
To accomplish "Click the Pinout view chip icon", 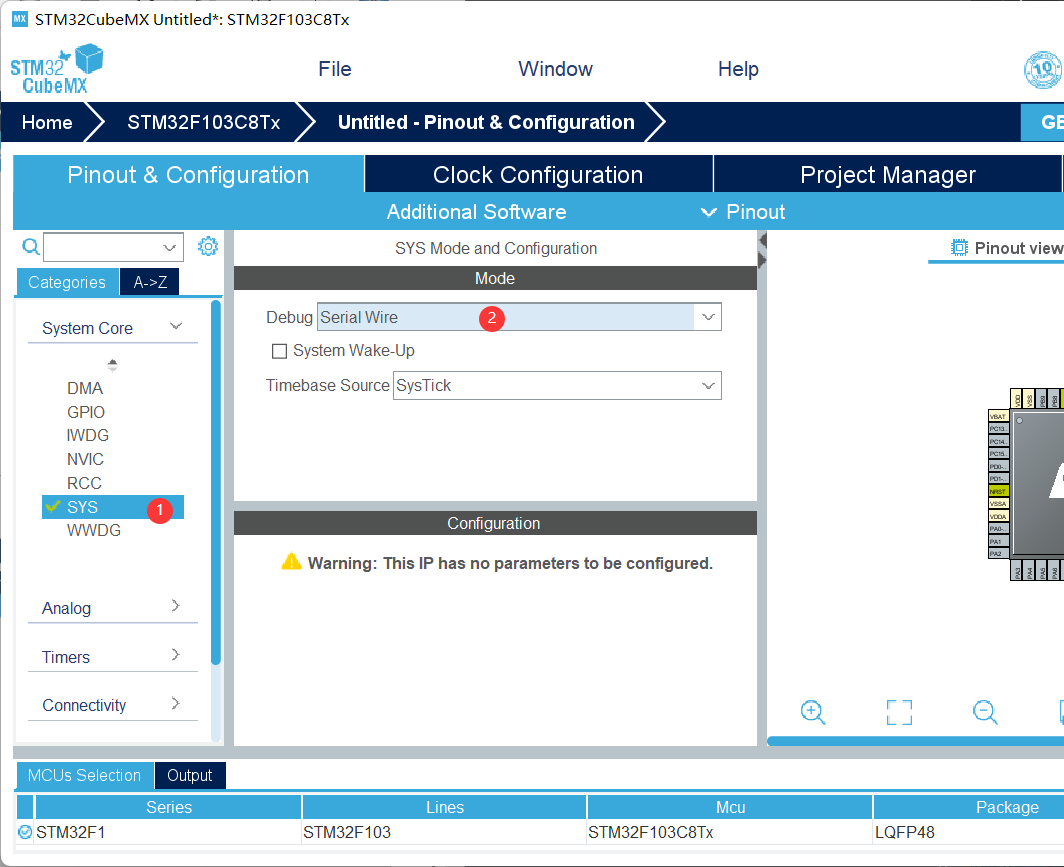I will pyautogui.click(x=959, y=248).
